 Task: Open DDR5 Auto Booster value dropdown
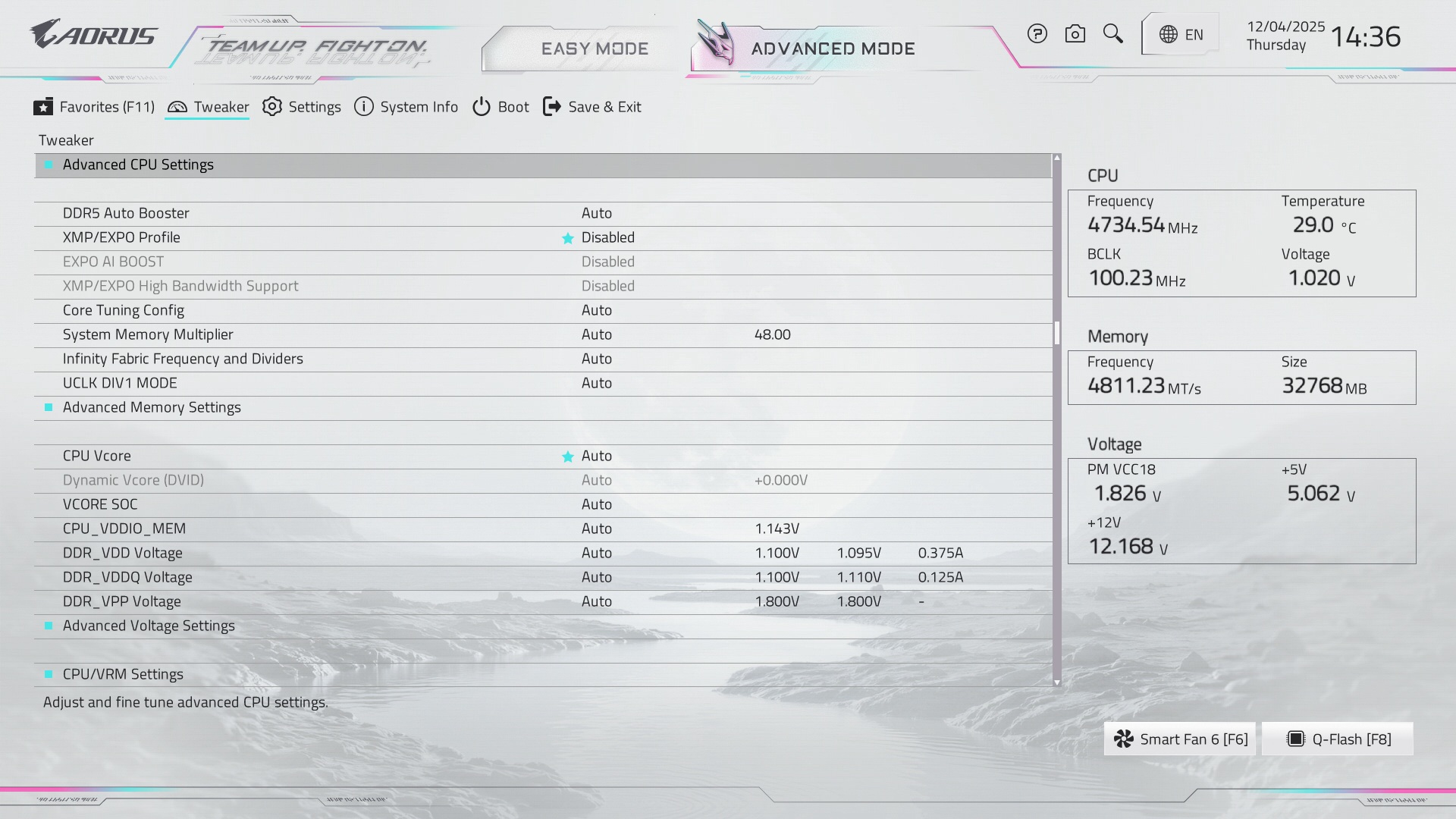coord(597,213)
